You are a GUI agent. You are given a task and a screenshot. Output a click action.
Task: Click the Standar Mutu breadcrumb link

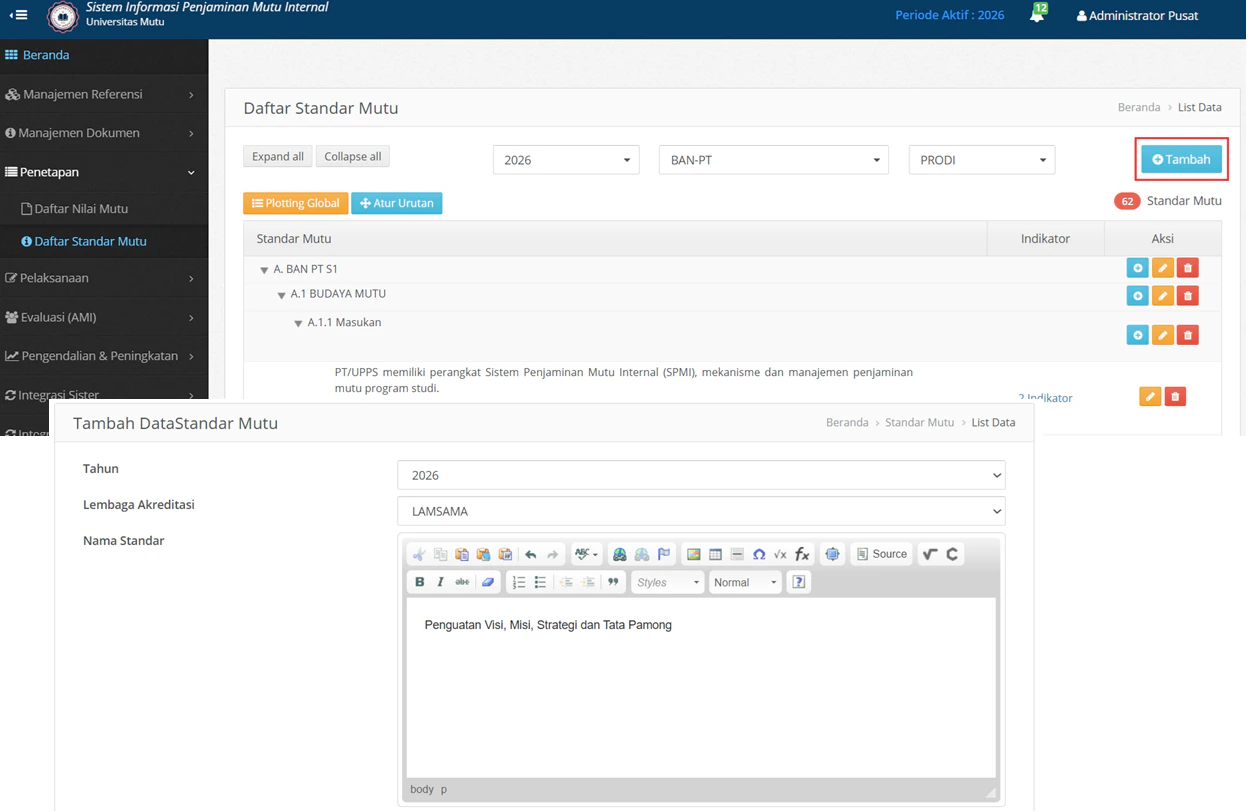tap(919, 423)
